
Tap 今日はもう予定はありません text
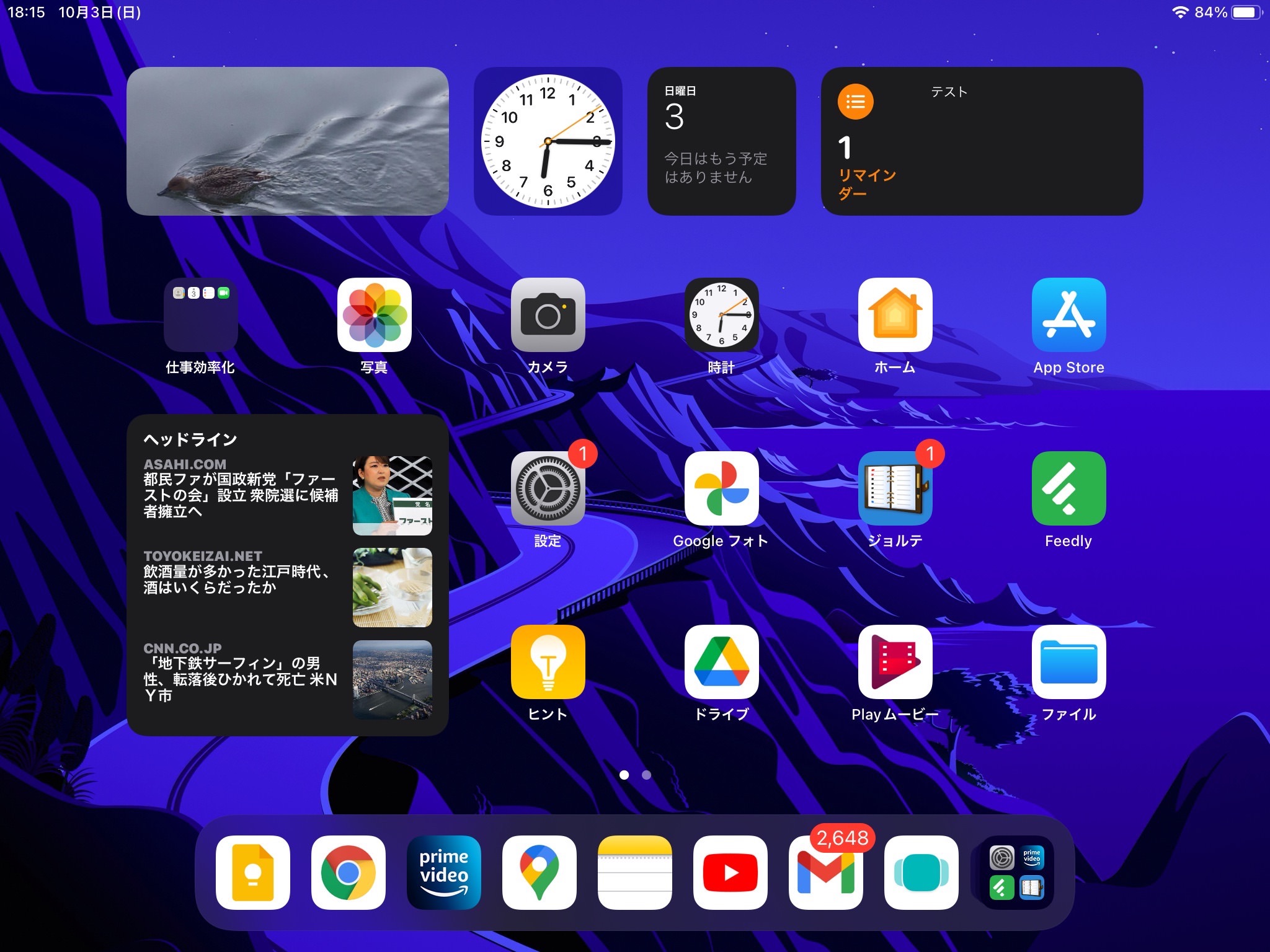pos(716,168)
